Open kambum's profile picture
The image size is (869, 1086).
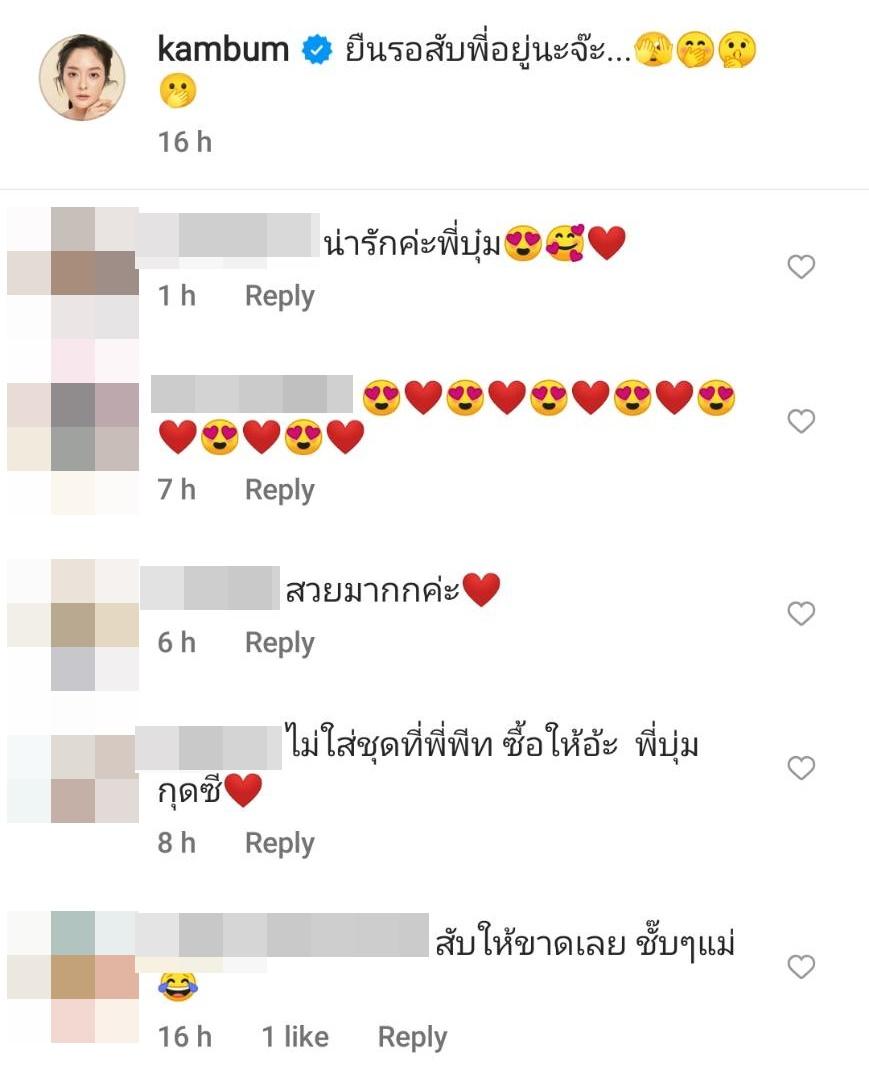tap(82, 77)
